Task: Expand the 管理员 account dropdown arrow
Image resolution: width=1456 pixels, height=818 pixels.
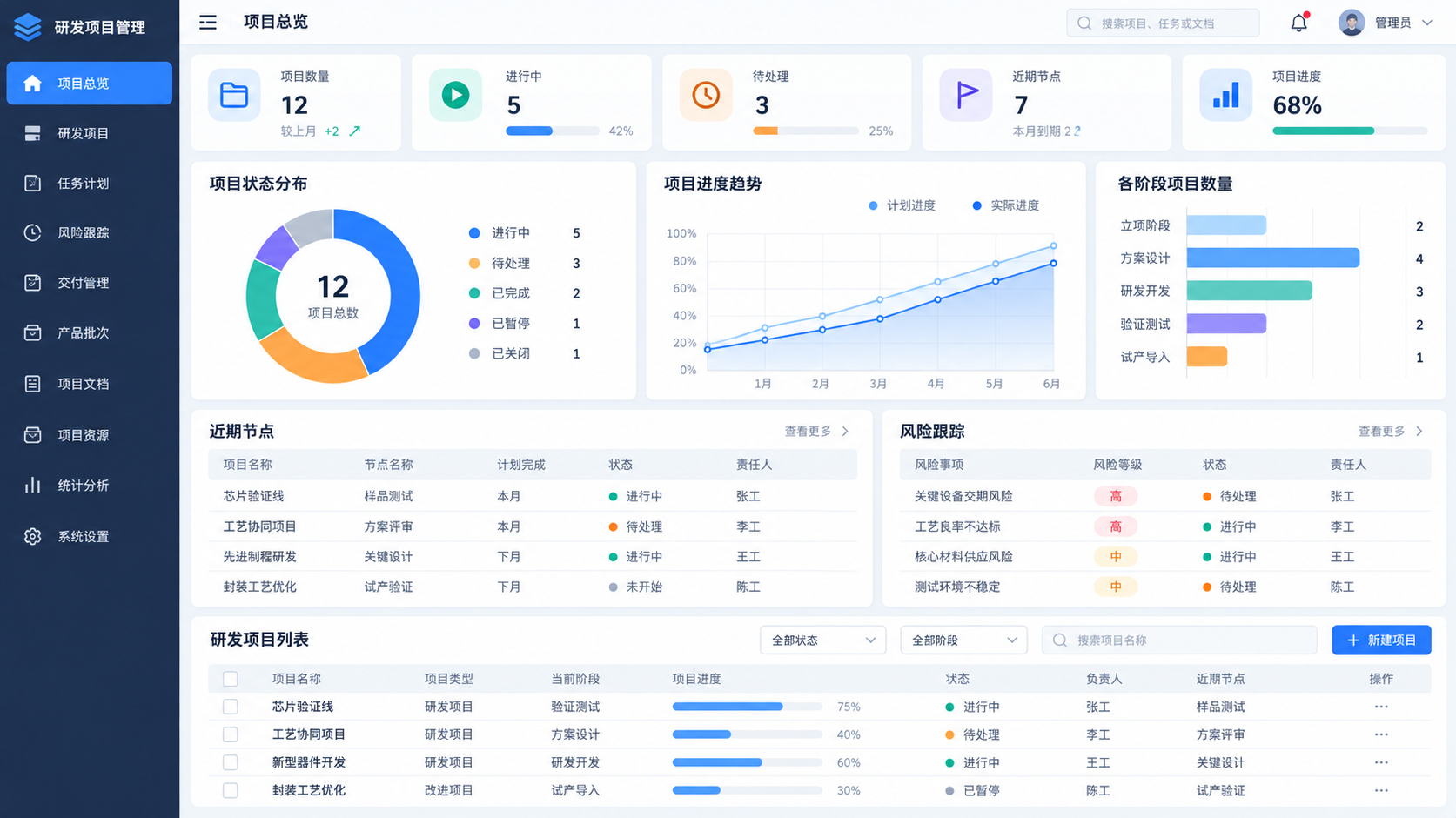Action: 1427,23
